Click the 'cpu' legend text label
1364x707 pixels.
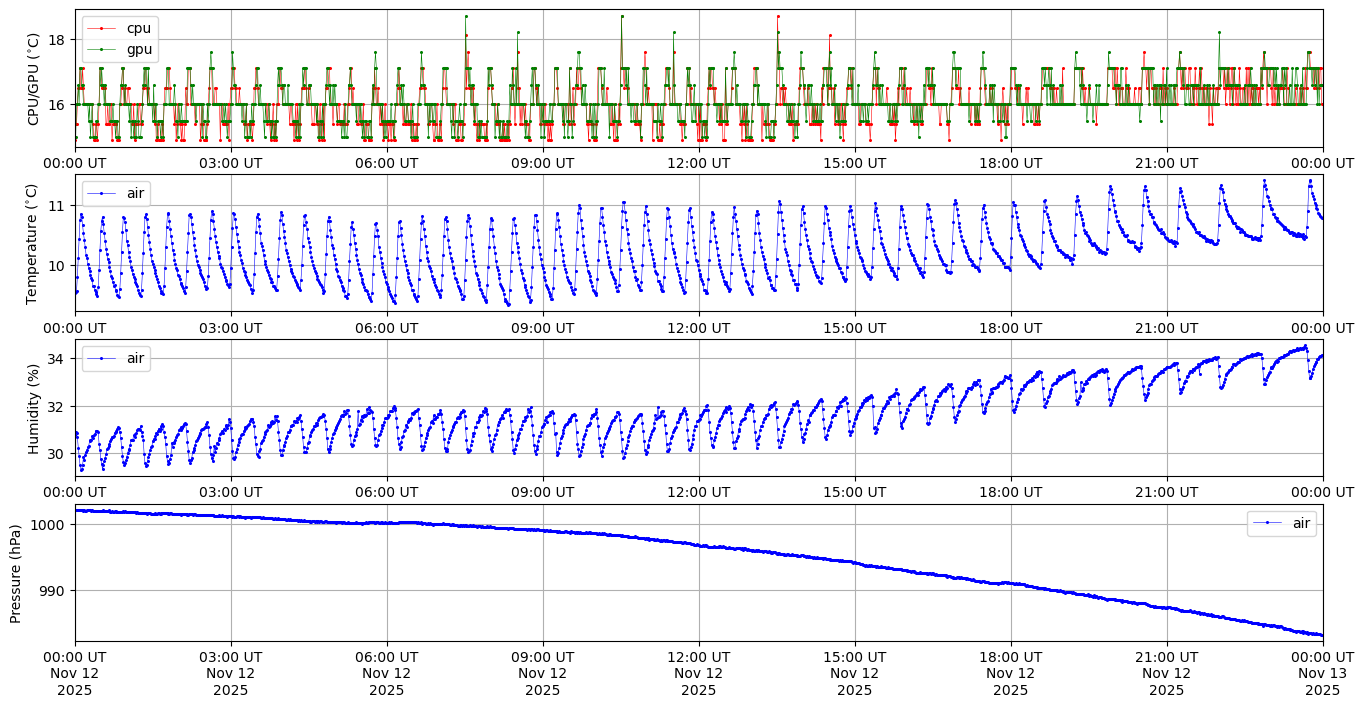[x=139, y=28]
